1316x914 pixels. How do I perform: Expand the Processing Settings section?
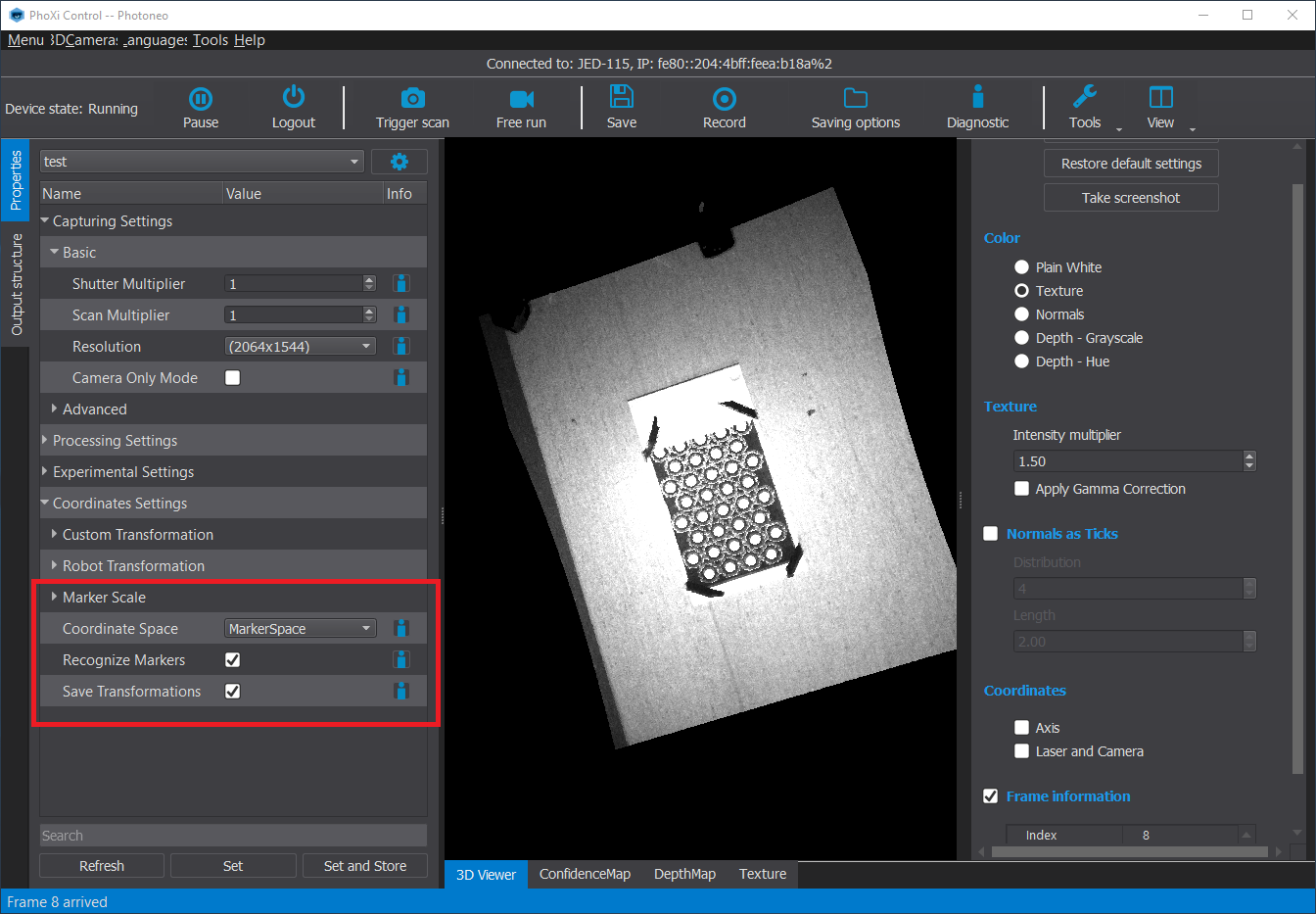pos(115,441)
